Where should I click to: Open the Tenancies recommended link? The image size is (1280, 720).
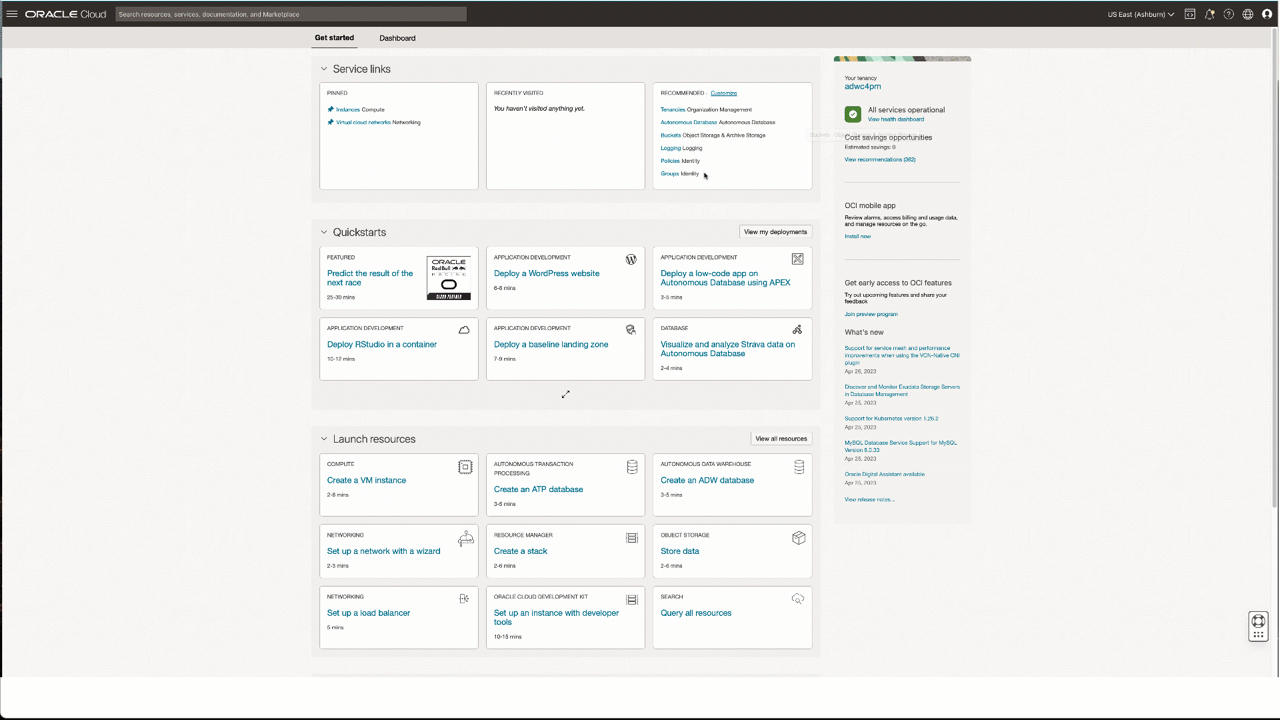(673, 110)
